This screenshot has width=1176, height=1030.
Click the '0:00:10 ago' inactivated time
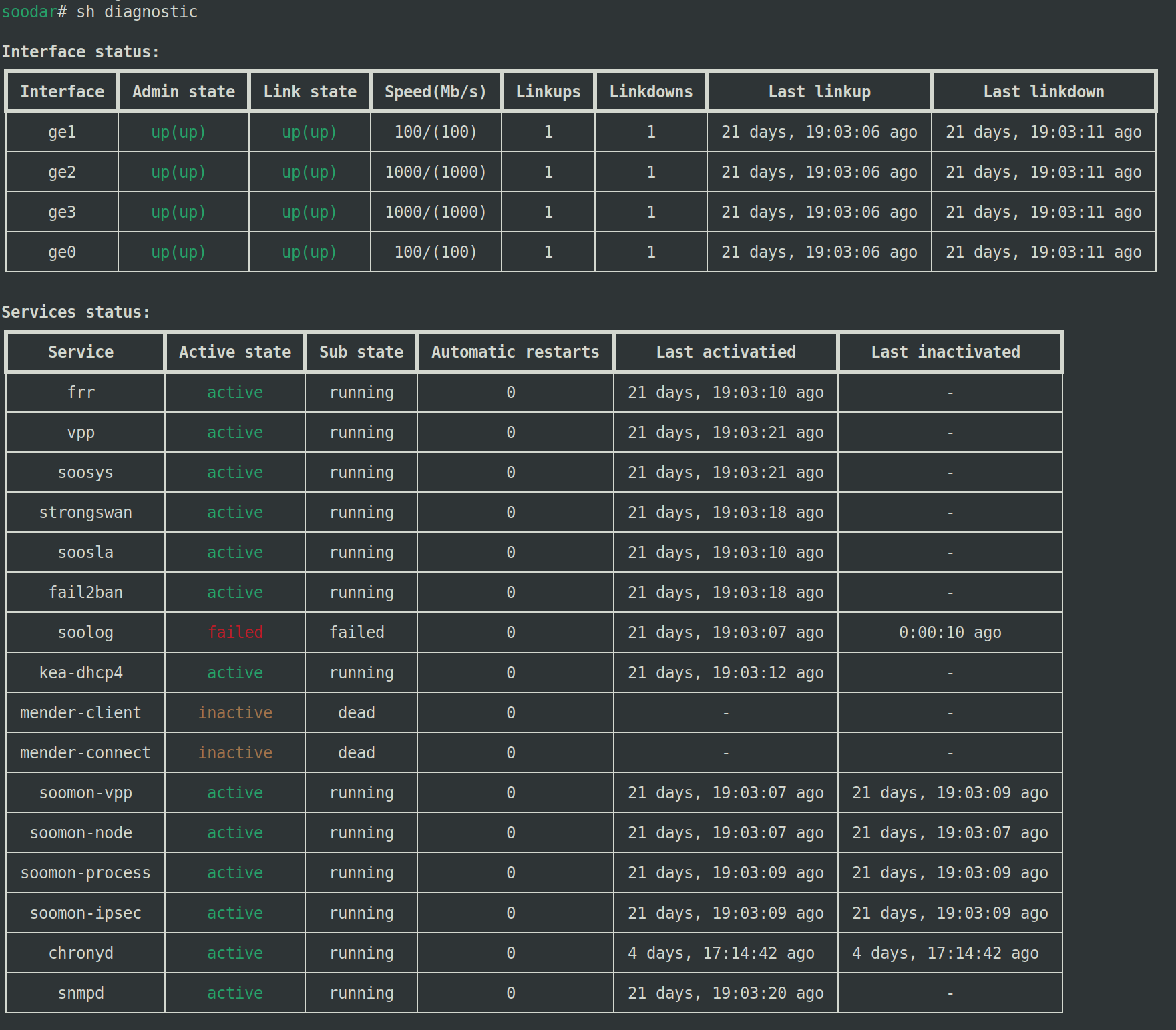950,633
